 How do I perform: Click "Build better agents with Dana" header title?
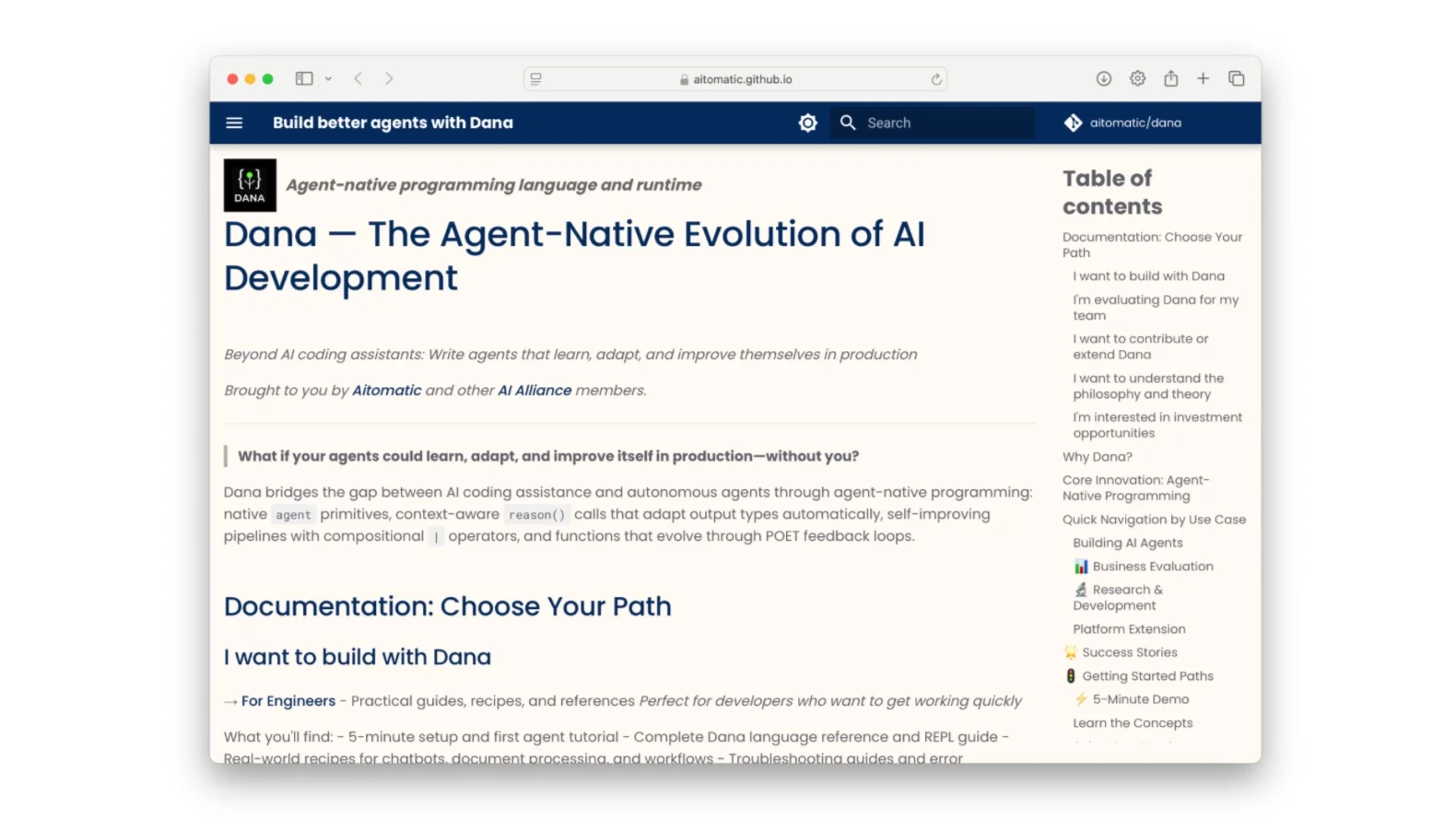[x=393, y=123]
